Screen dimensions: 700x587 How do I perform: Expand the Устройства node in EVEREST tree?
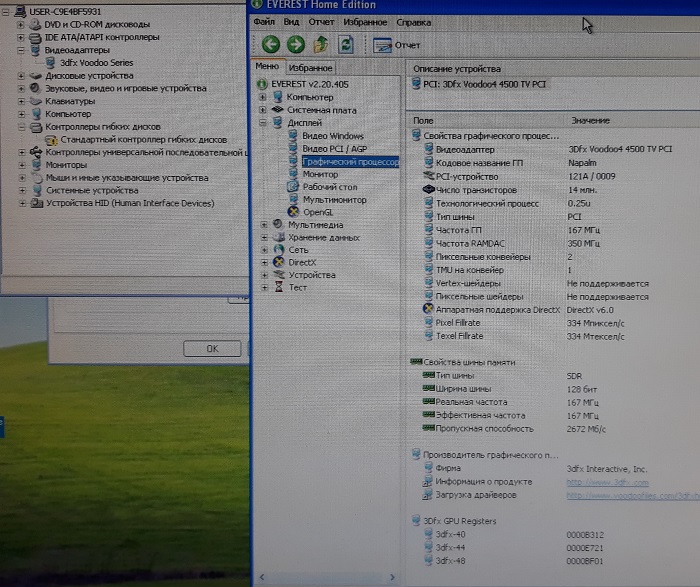264,275
